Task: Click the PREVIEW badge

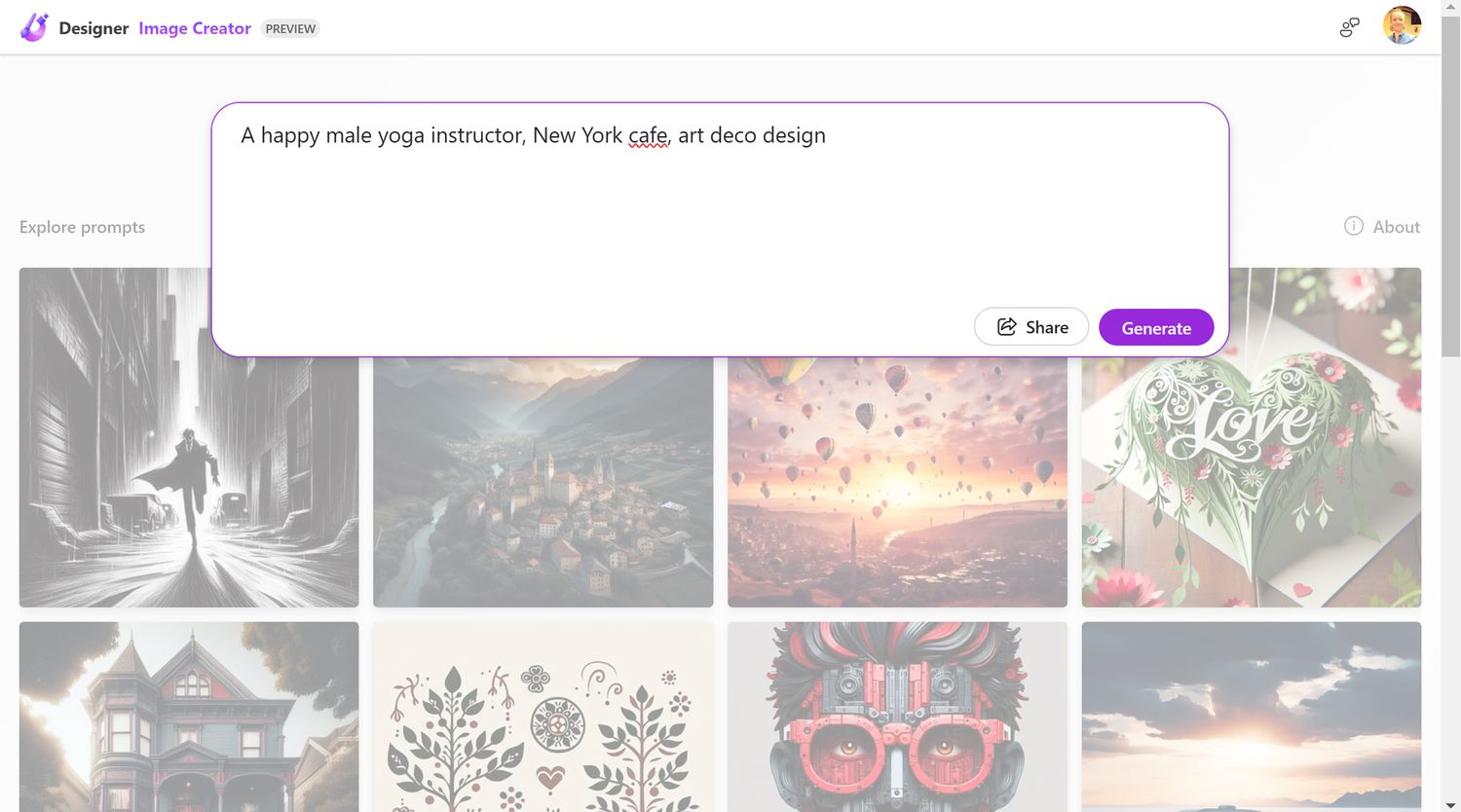Action: pos(290,28)
